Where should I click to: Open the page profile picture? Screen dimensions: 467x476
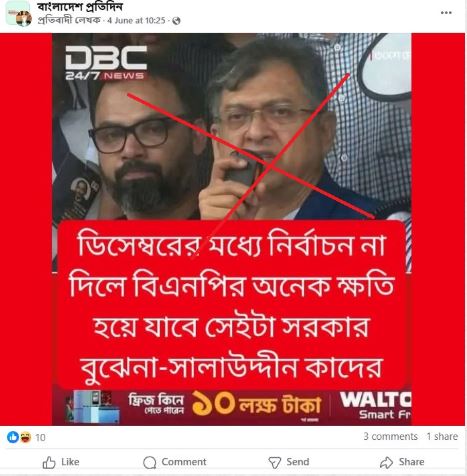click(19, 13)
